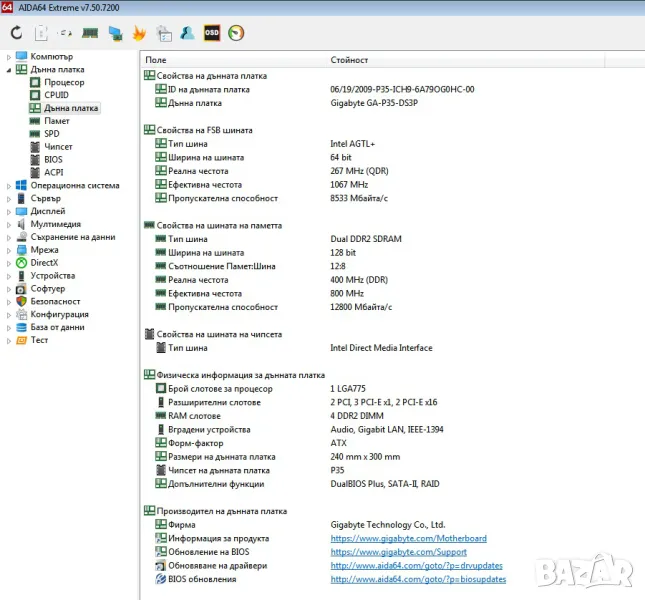Click the Refresh toolbar icon
Image resolution: width=645 pixels, height=600 pixels.
pos(16,33)
